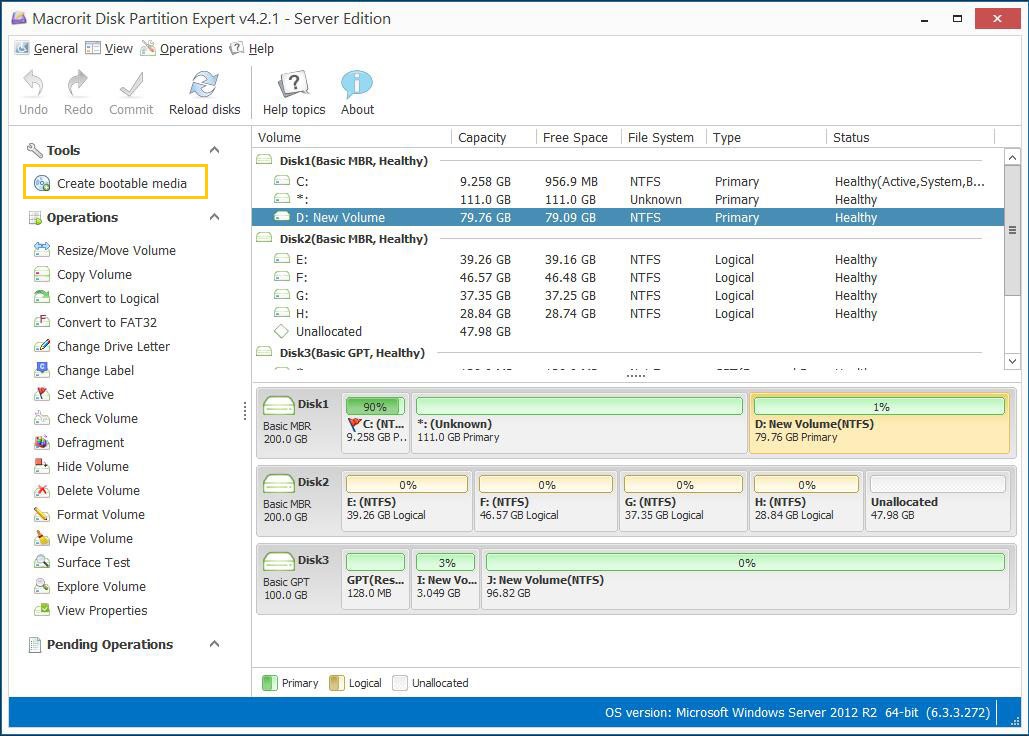Choose Set Active operation

pos(74,394)
